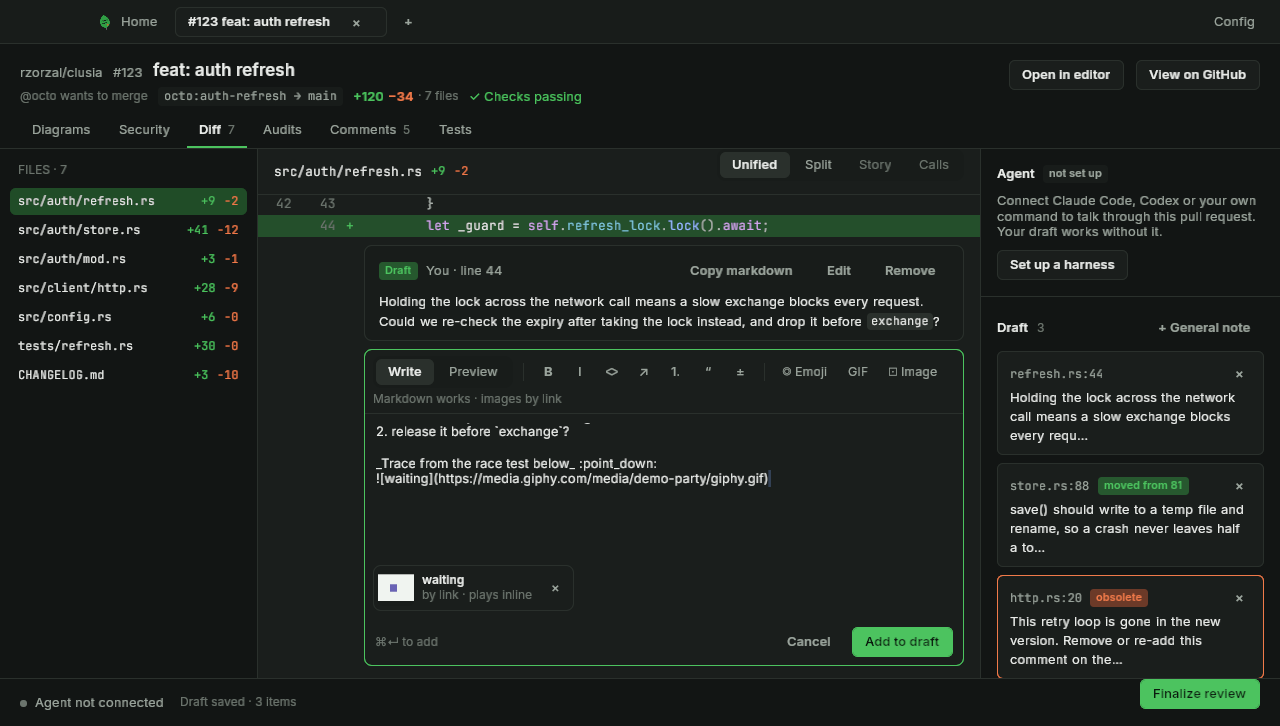
Task: Click Open in editor button
Action: 1066,75
